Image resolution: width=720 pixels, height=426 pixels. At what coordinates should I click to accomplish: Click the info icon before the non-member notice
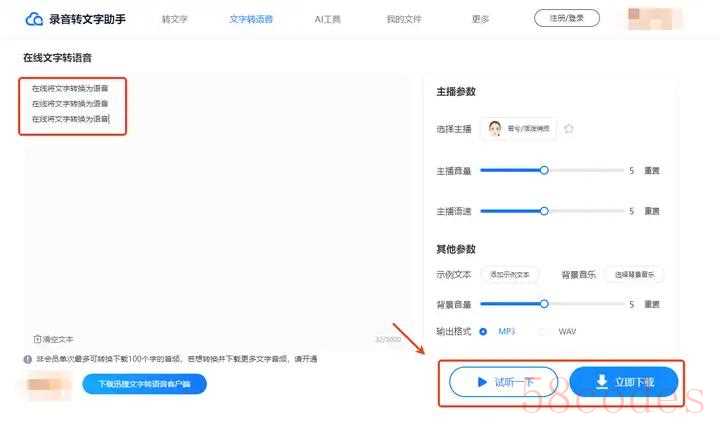tap(28, 359)
